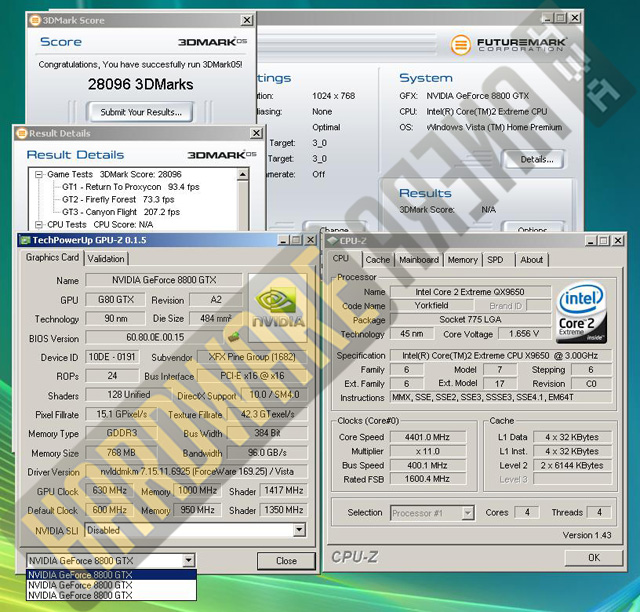Collapse the CPU Tests tree node
The image size is (640, 612).
click(39, 225)
